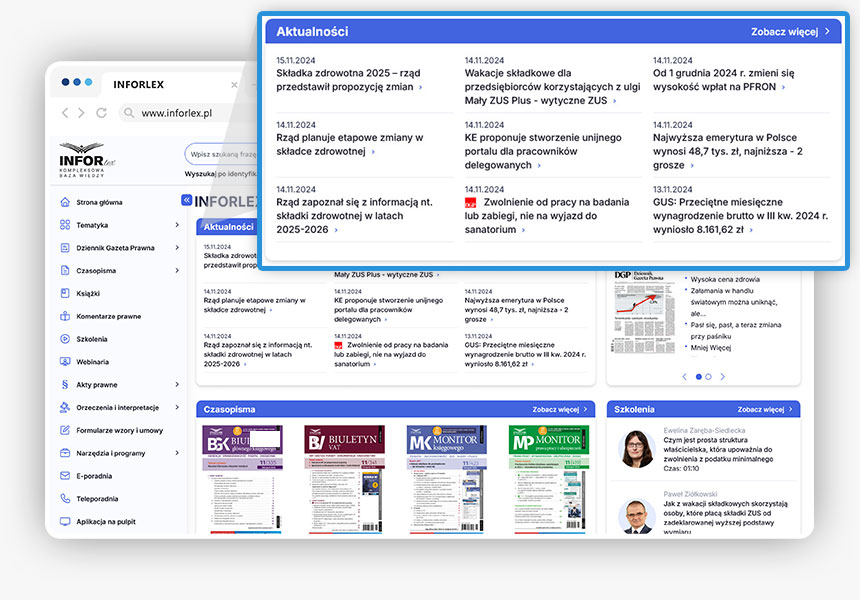Viewport: 860px width, 600px height.
Task: Click the address bar search magnifier icon
Action: (x=129, y=113)
